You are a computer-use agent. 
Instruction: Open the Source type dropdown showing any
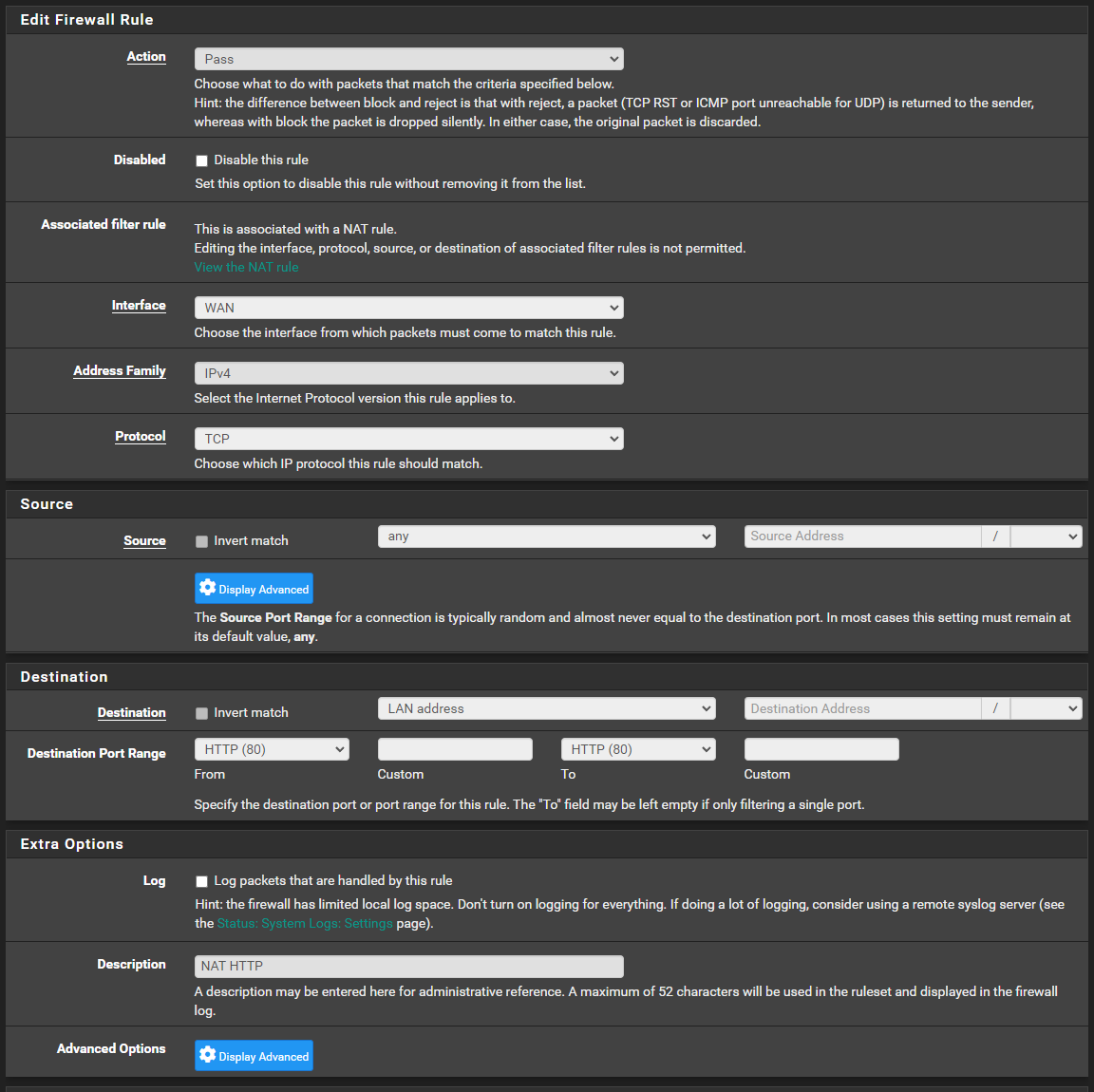[x=546, y=536]
